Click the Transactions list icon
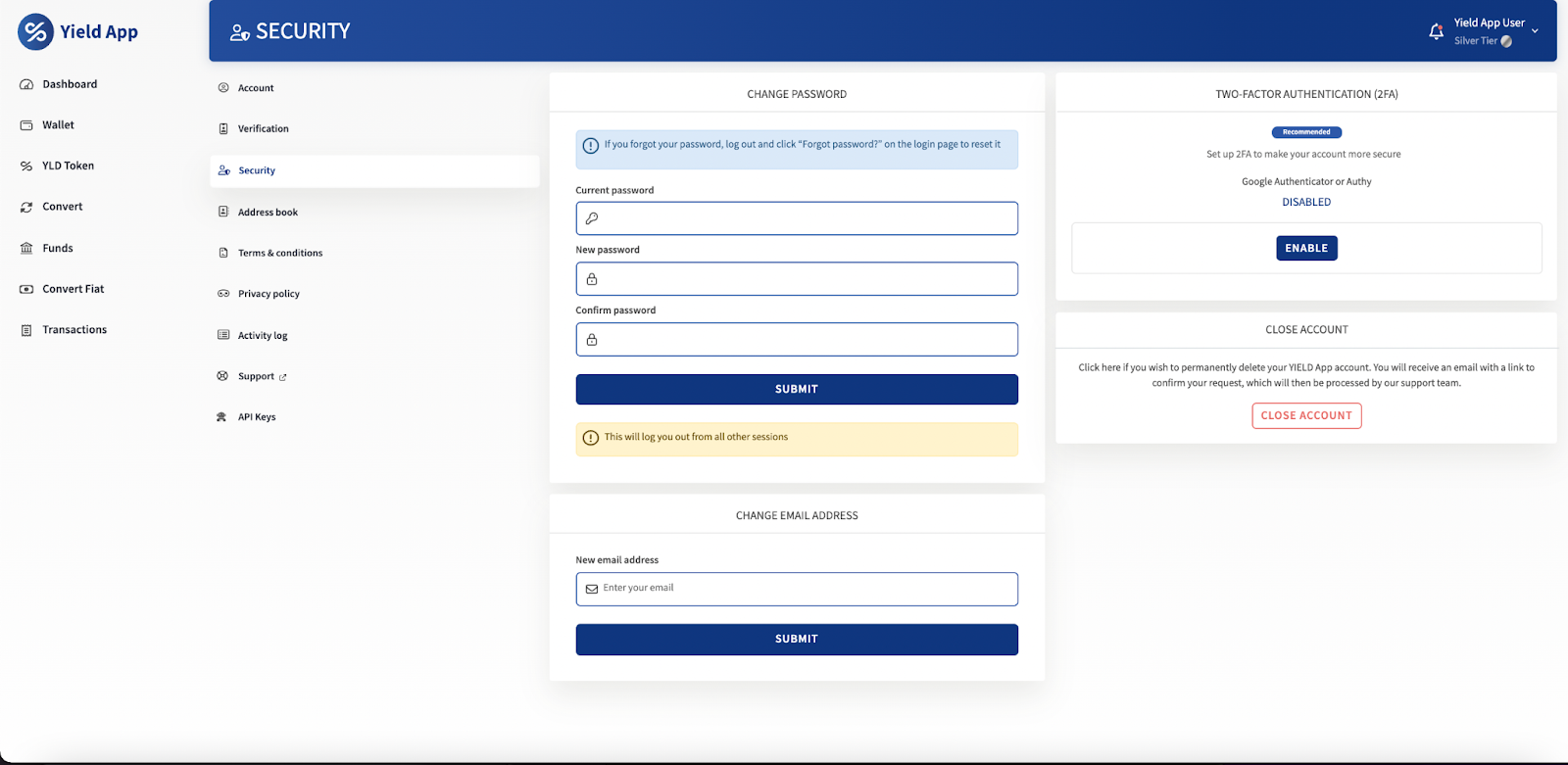This screenshot has width=1568, height=765. (26, 330)
